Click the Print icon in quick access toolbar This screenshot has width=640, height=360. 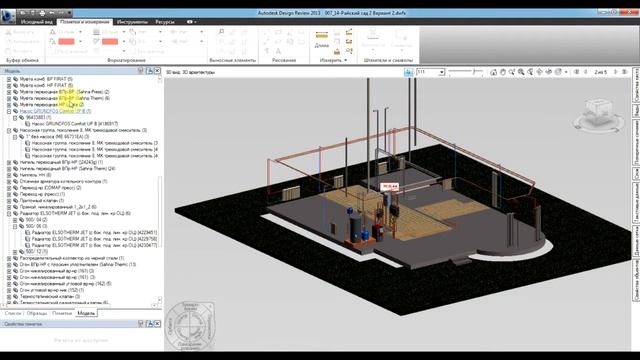coord(42,13)
